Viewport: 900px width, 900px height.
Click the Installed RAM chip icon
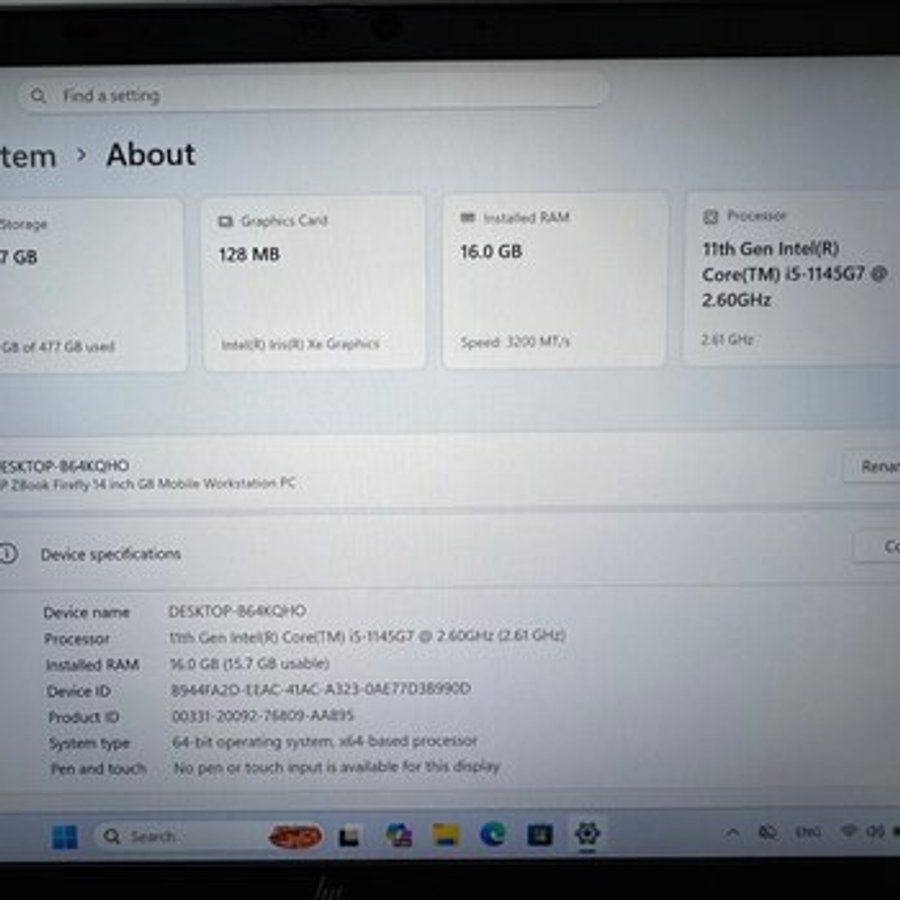coord(468,218)
